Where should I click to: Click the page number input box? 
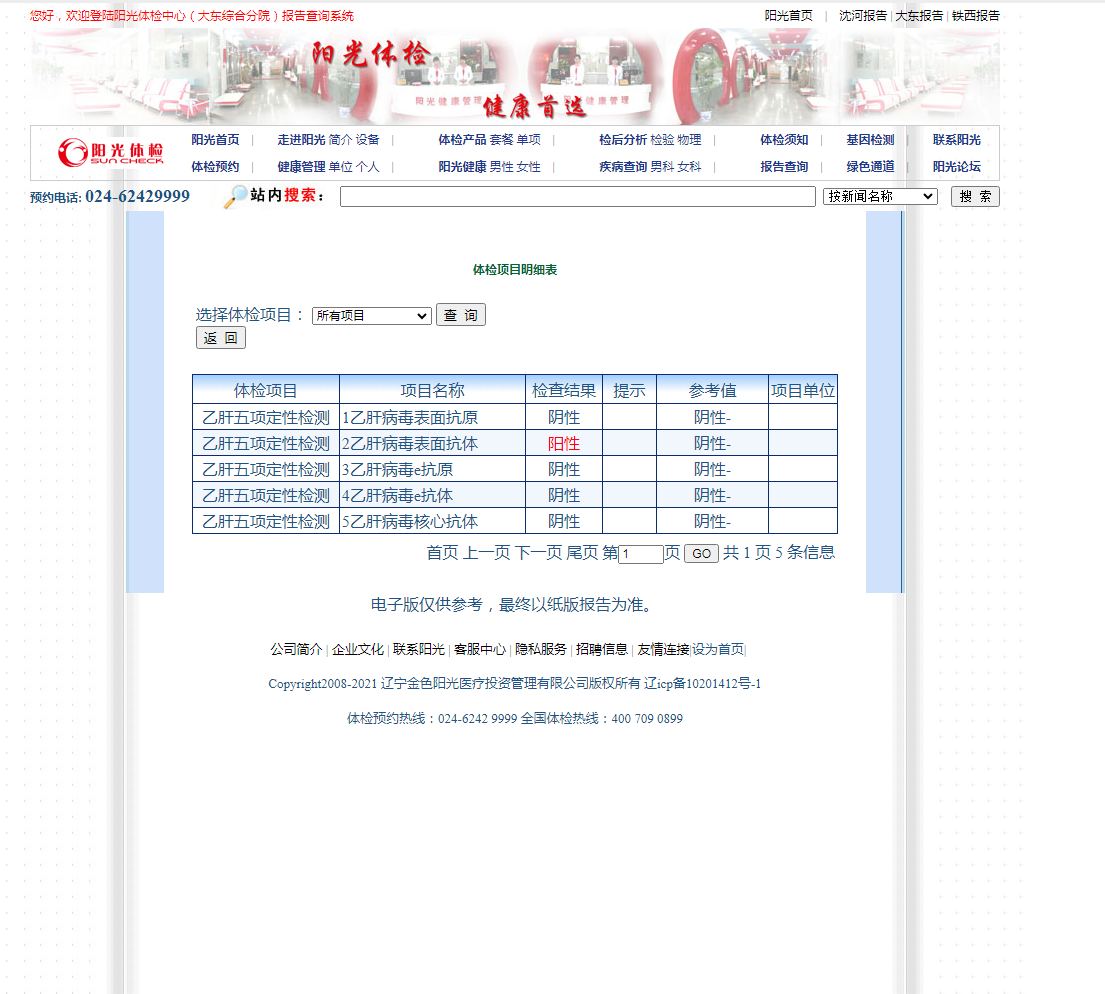point(641,554)
